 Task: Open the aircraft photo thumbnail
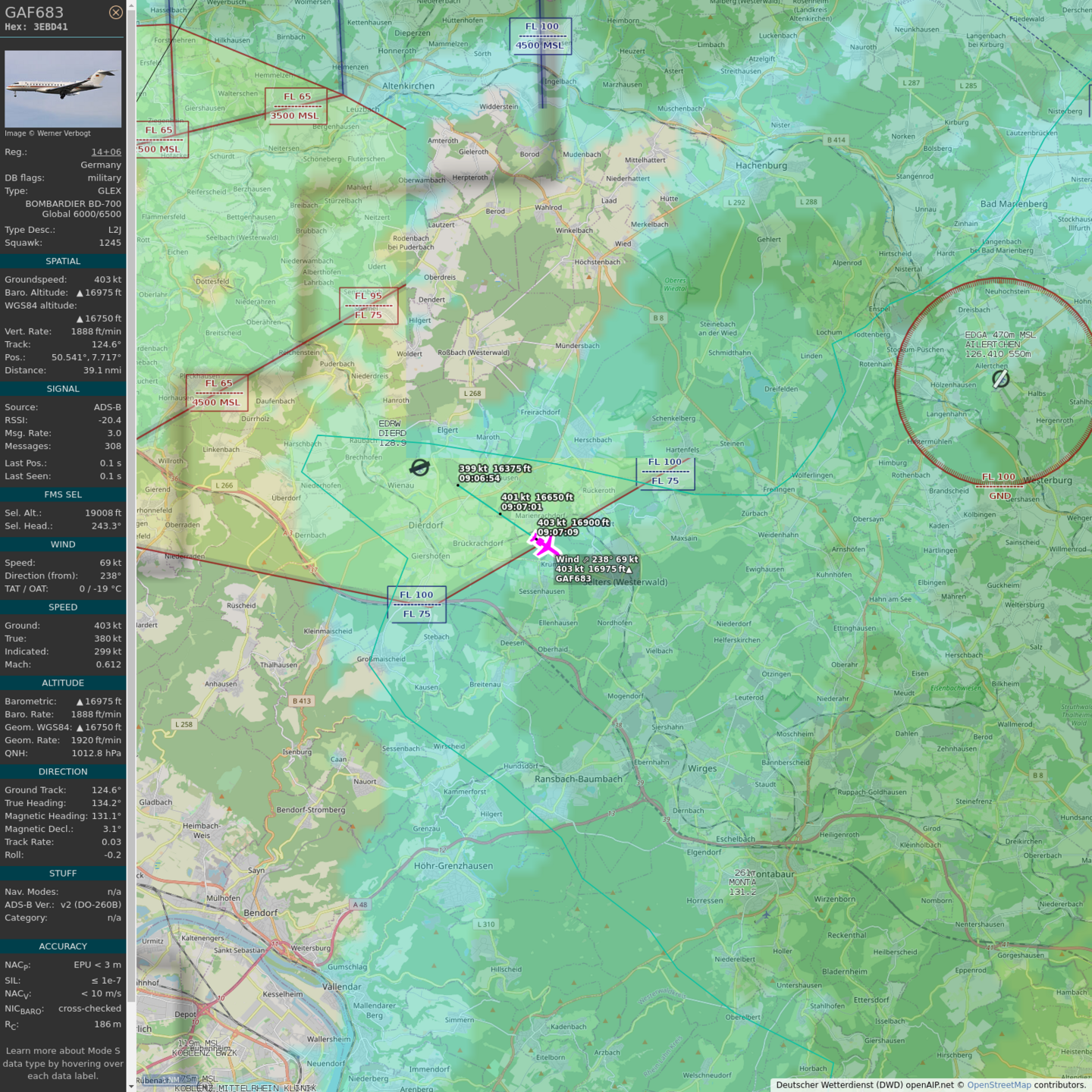click(63, 89)
